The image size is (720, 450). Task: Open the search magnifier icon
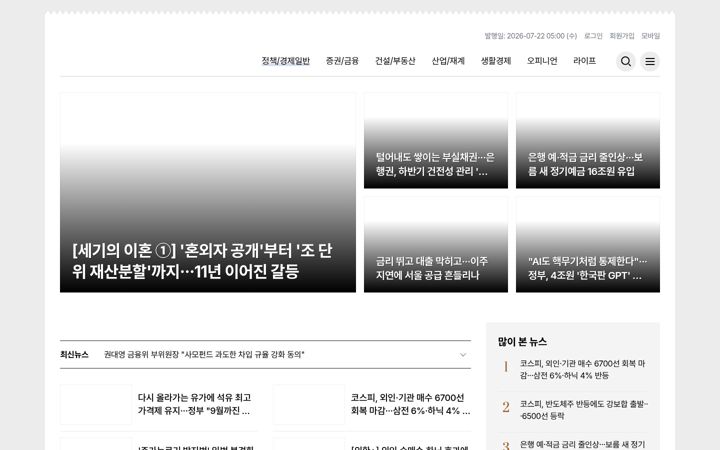625,61
